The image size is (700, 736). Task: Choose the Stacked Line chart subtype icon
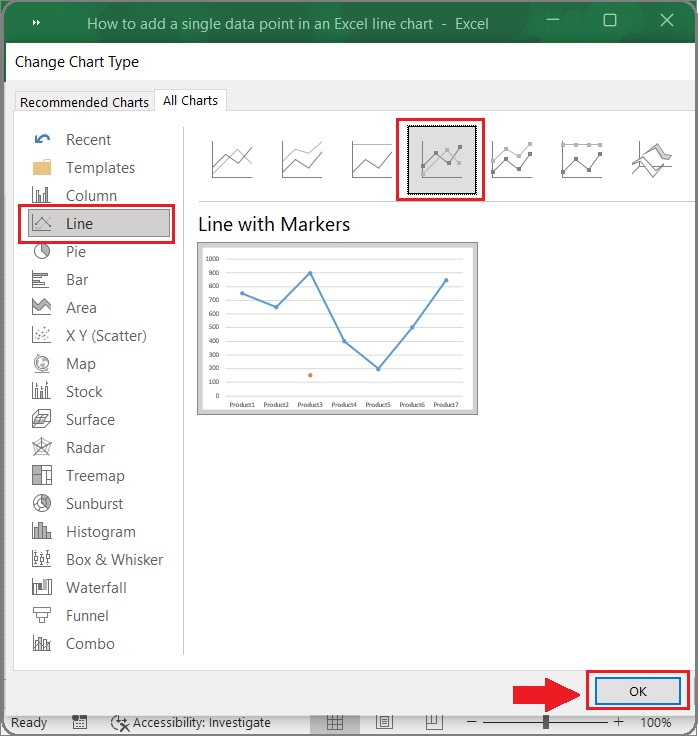tap(302, 159)
